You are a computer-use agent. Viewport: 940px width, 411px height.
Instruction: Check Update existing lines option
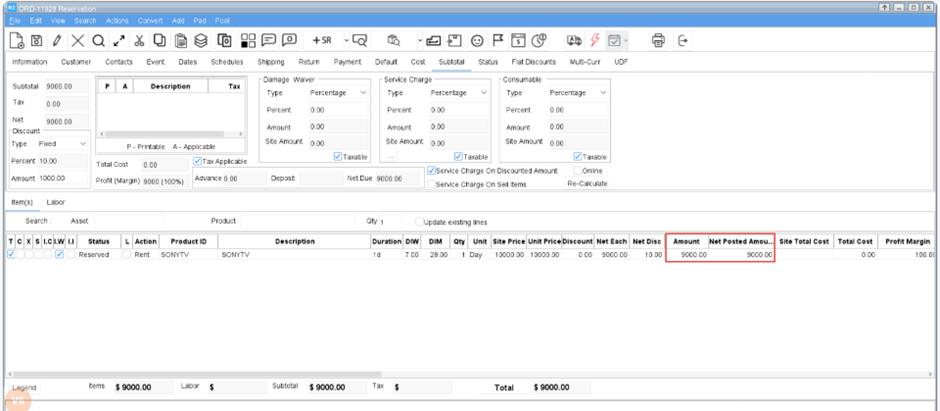coord(417,221)
